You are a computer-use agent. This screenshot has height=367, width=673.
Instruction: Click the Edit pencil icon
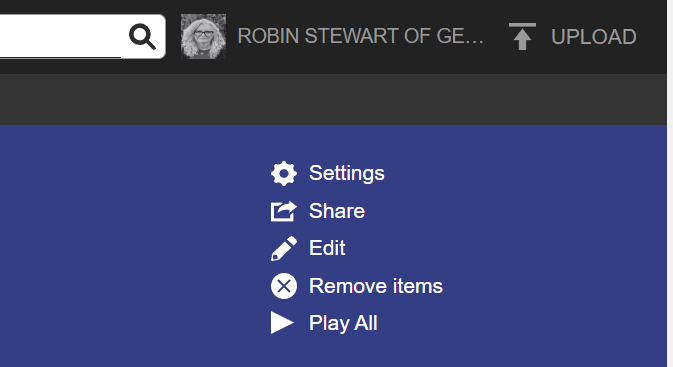click(x=284, y=249)
